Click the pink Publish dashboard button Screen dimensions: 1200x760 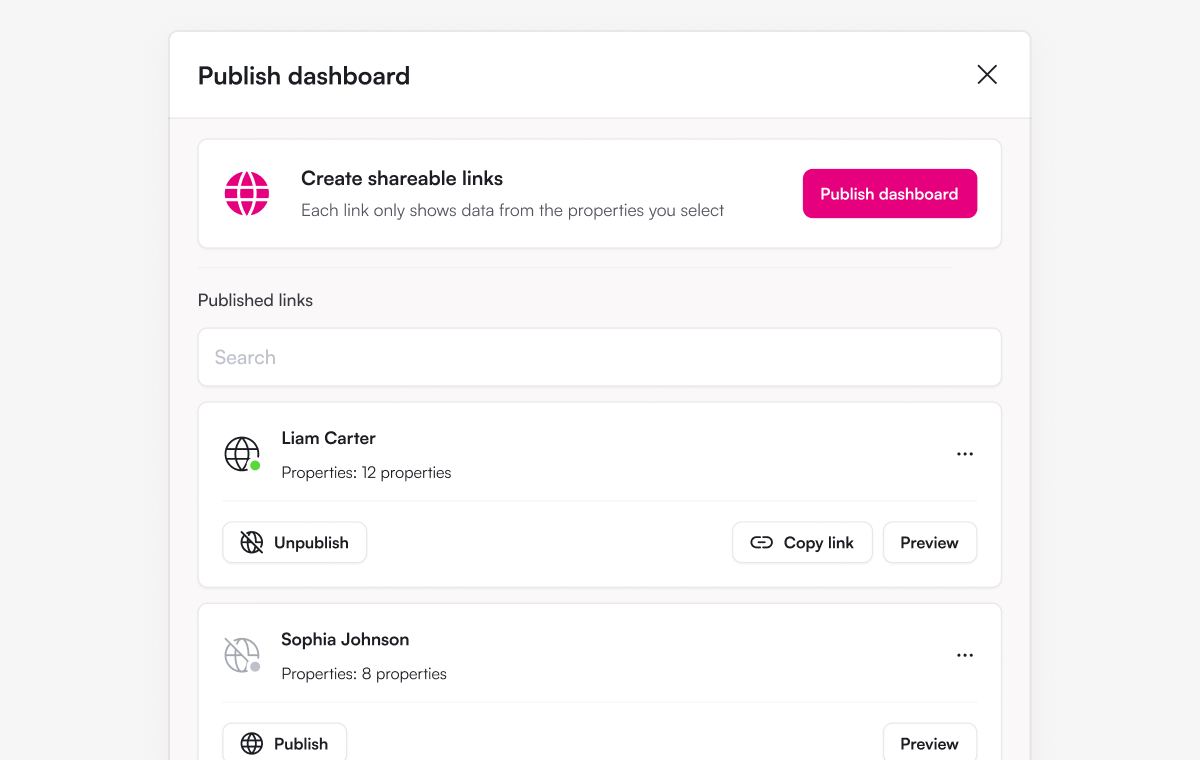(890, 194)
